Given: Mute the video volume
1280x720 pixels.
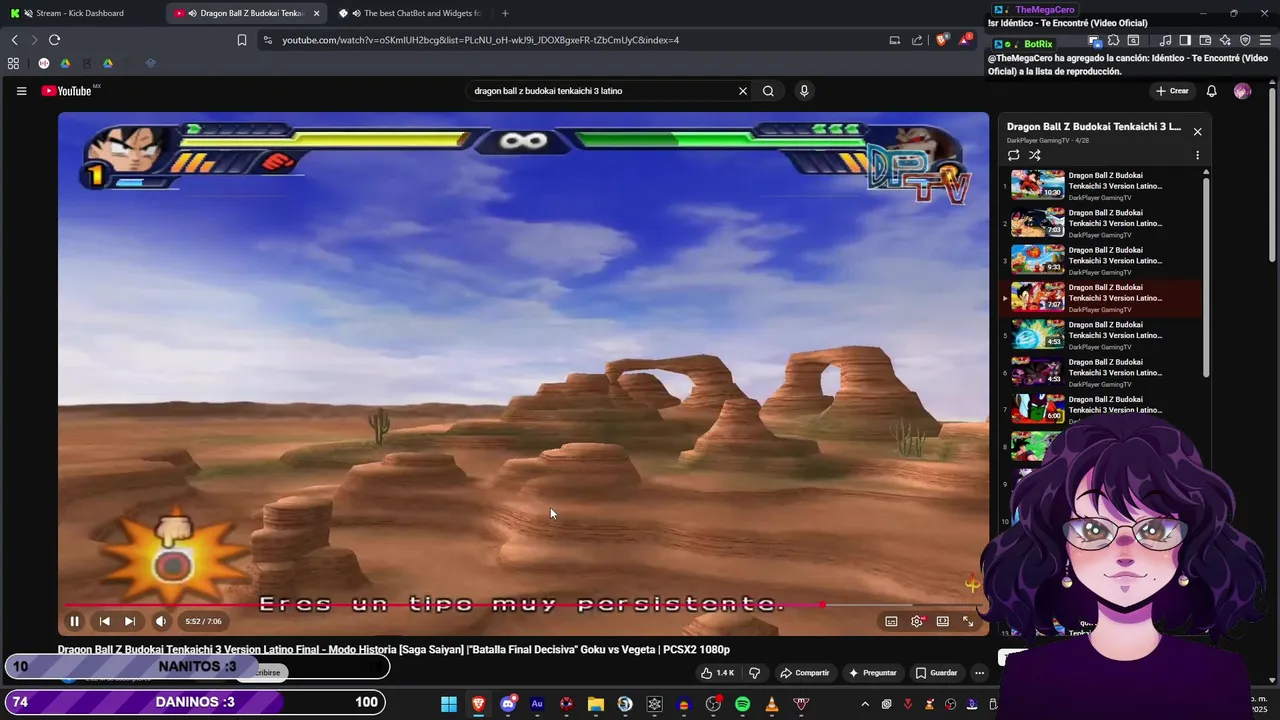Looking at the screenshot, I should pos(161,621).
